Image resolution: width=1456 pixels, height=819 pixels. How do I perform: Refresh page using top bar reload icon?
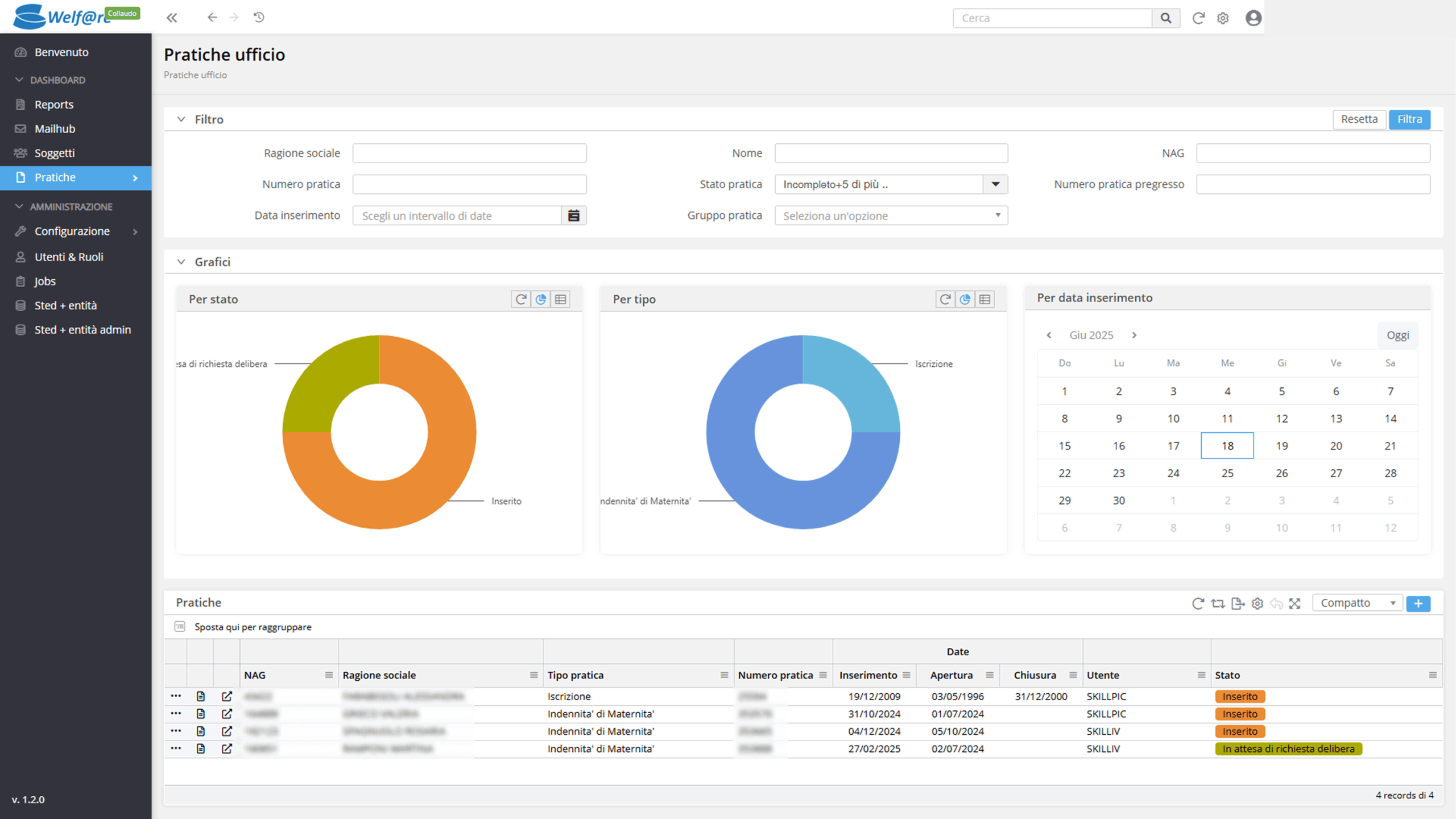point(1198,18)
